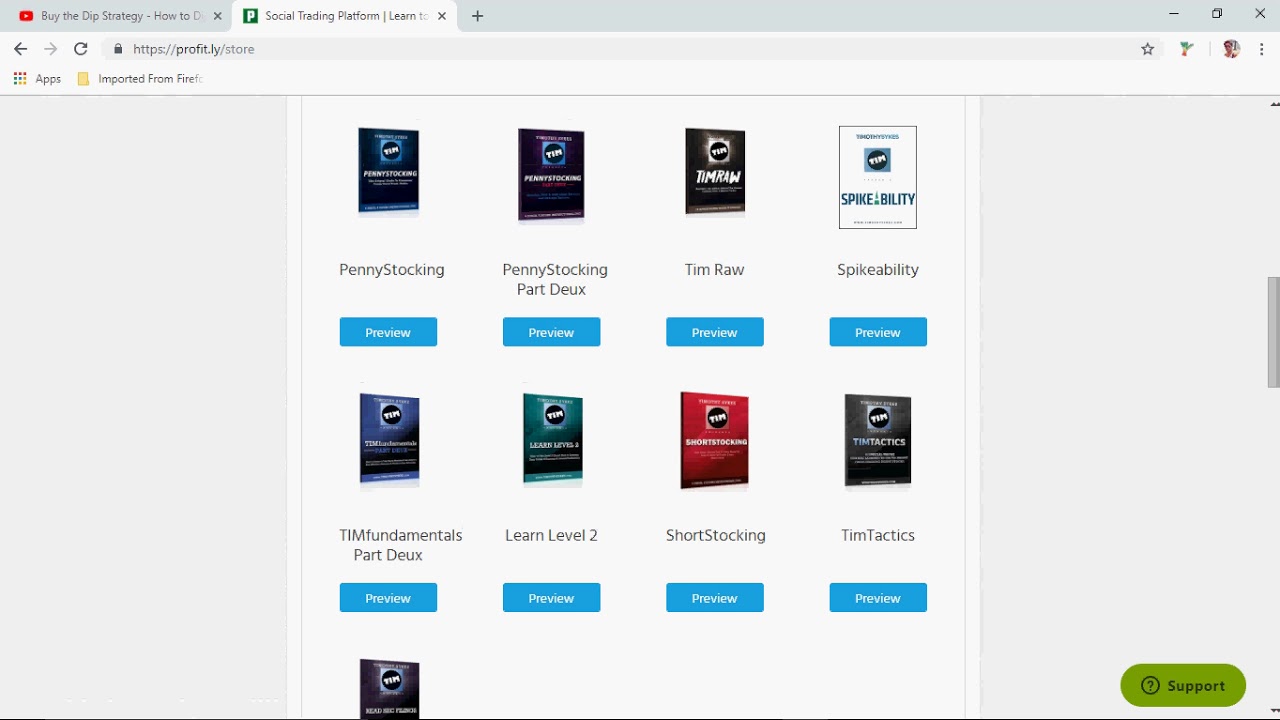
Task: Click the Learn Level 2 cover image
Action: coord(552,439)
